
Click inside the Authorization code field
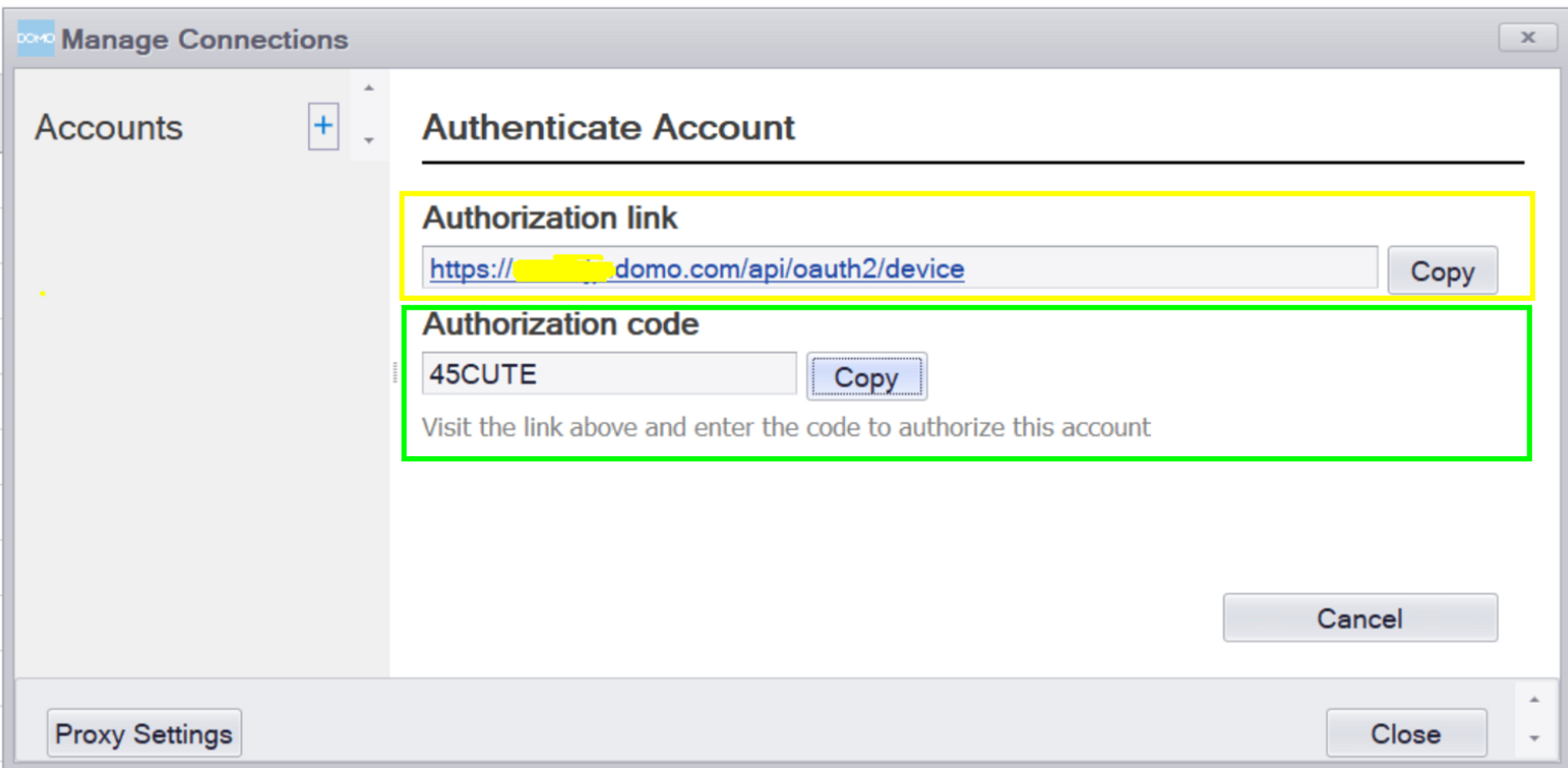click(x=609, y=374)
